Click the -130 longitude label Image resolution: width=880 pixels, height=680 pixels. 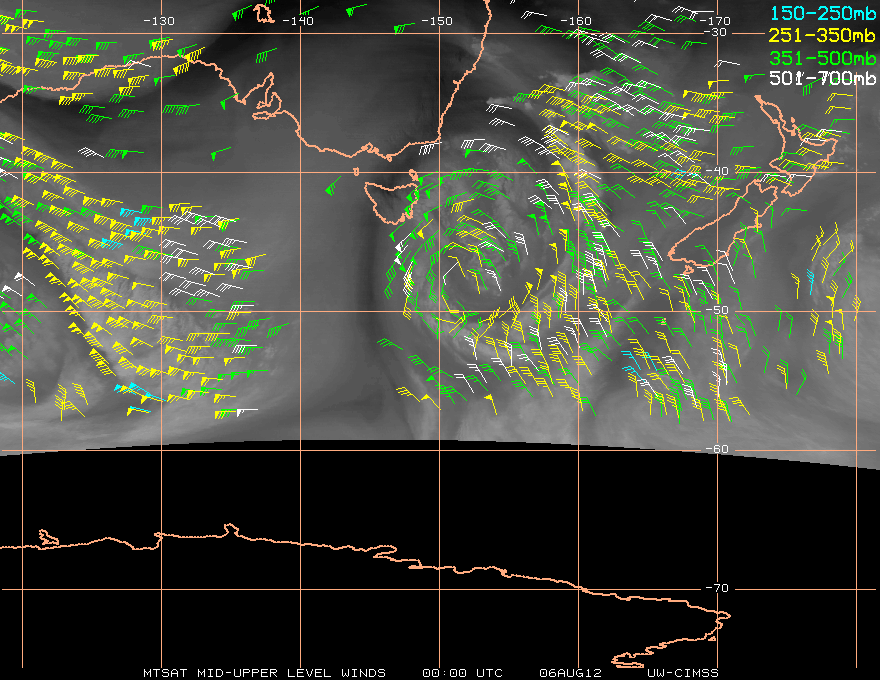pyautogui.click(x=159, y=21)
